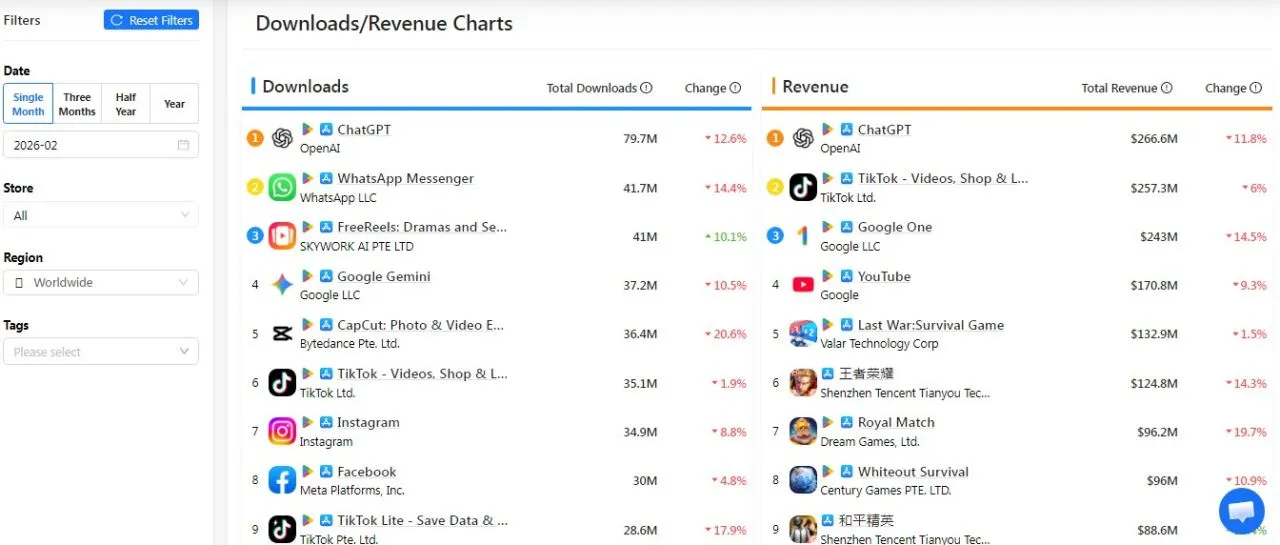Open the chat support bubble
Screen dimensions: 1280x545
point(1241,512)
